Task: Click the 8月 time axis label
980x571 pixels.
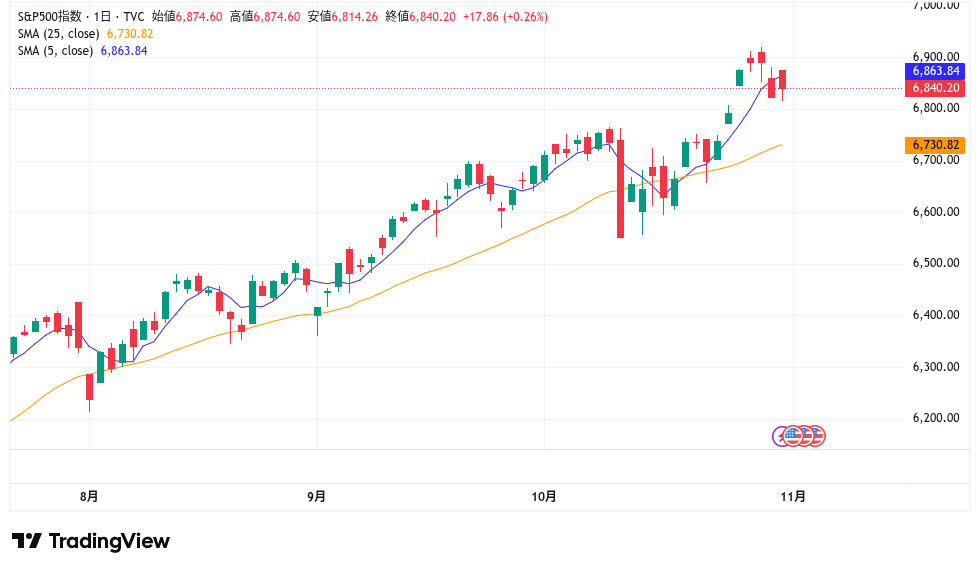Action: pyautogui.click(x=89, y=496)
